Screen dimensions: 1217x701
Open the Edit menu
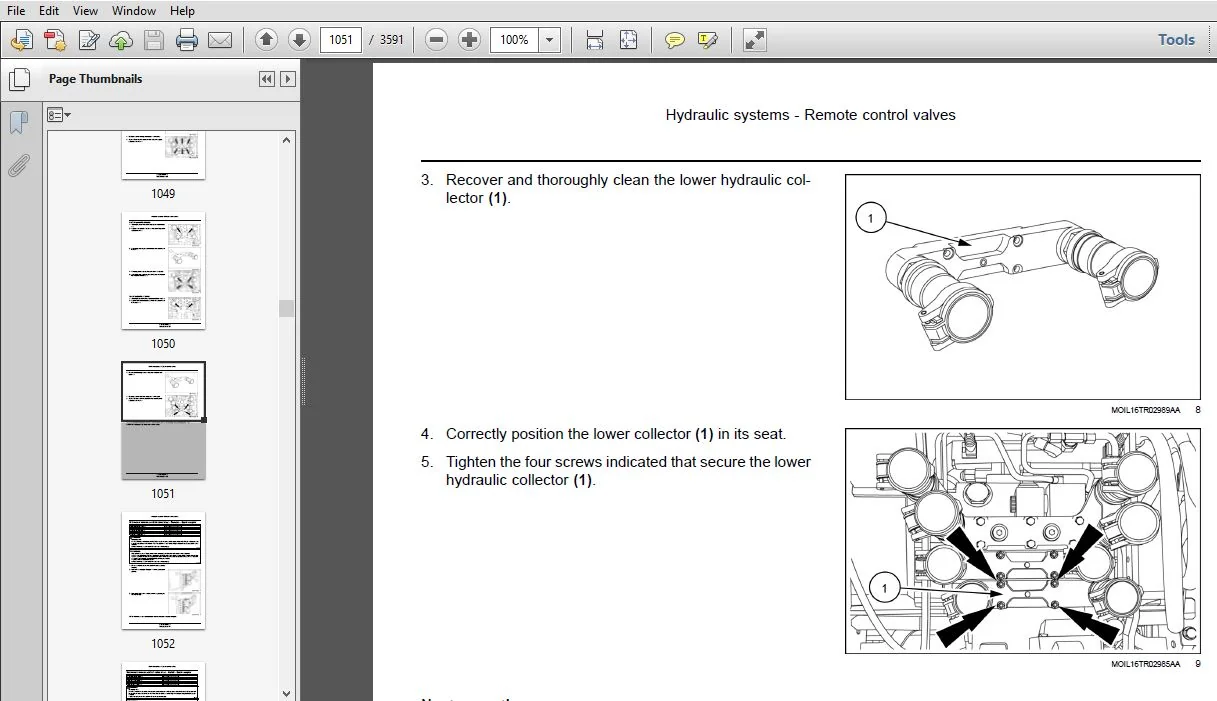tap(48, 11)
